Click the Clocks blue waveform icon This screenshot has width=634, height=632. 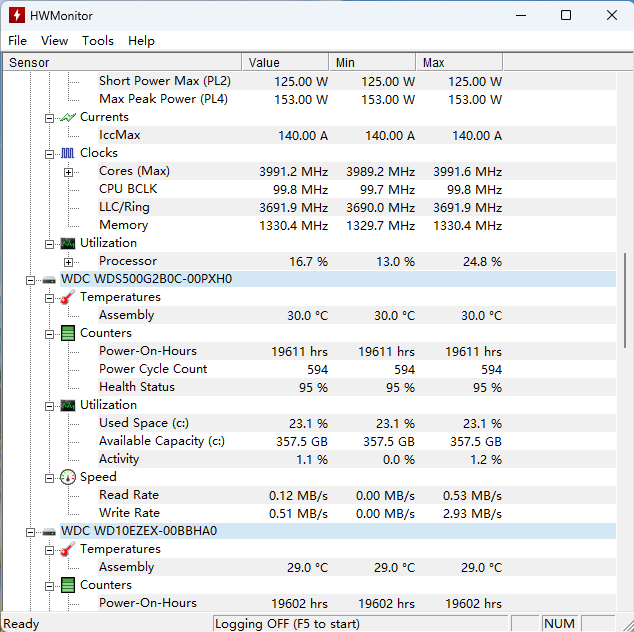(68, 153)
